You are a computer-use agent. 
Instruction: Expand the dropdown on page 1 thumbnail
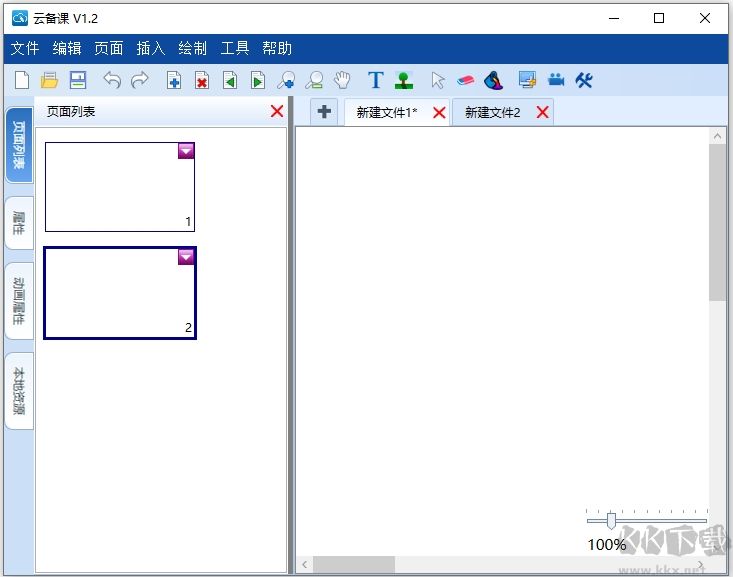point(186,151)
